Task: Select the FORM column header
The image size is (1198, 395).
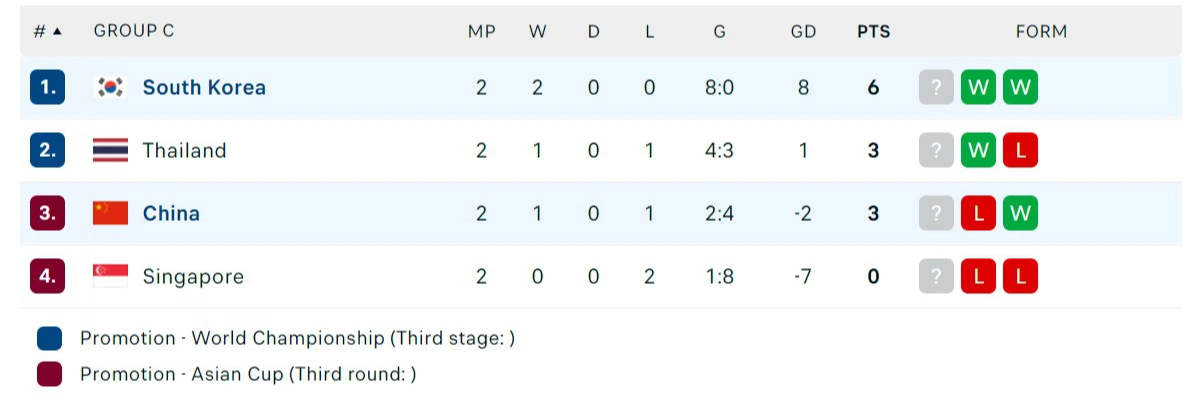Action: (x=1041, y=31)
